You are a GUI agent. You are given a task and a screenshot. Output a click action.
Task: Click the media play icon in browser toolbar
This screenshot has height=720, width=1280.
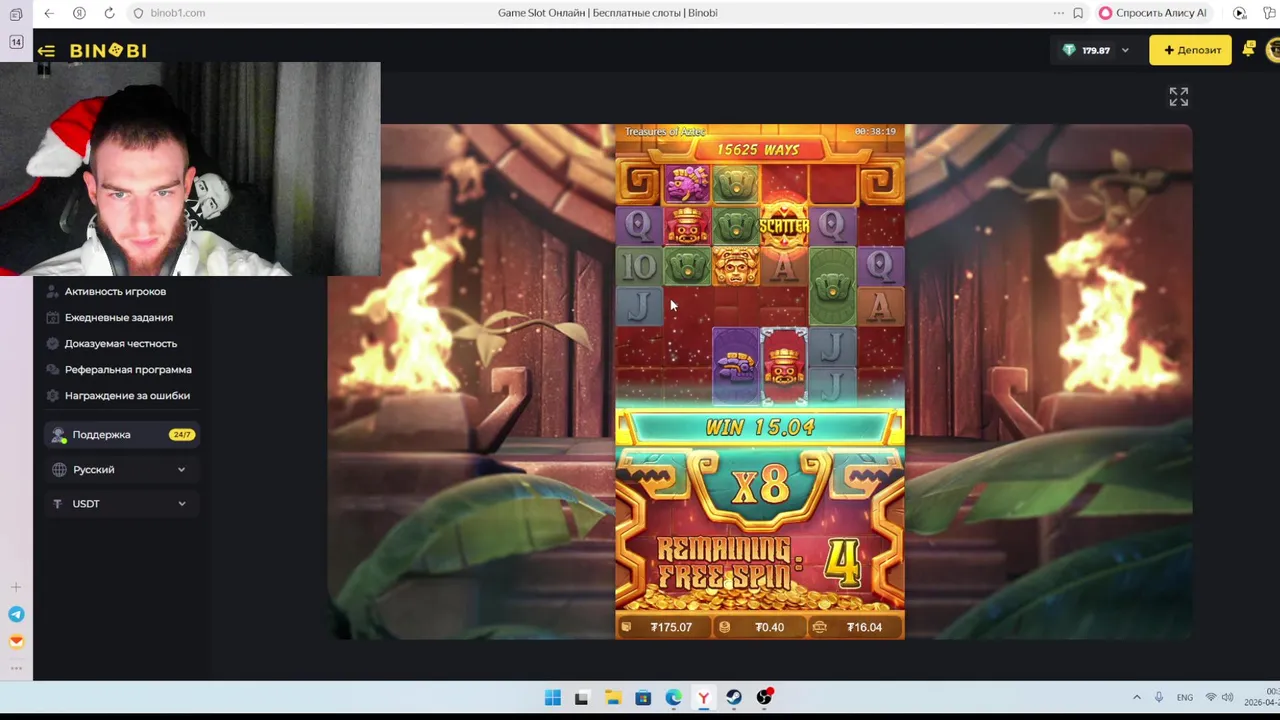[1240, 13]
